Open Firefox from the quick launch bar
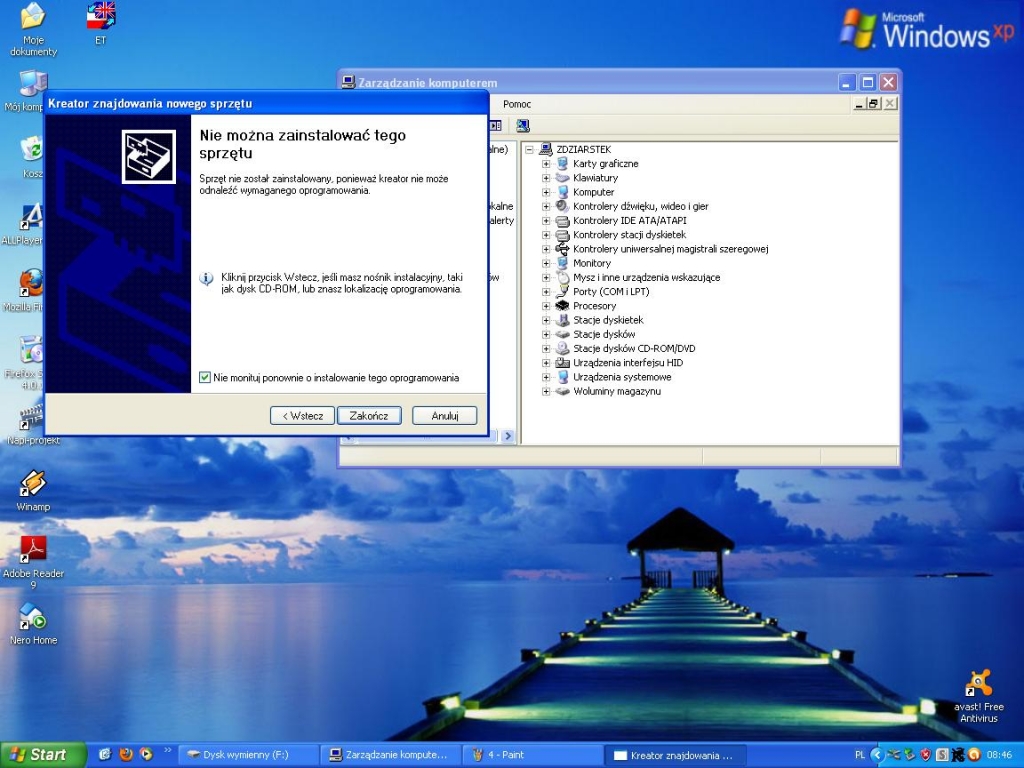 [x=126, y=754]
